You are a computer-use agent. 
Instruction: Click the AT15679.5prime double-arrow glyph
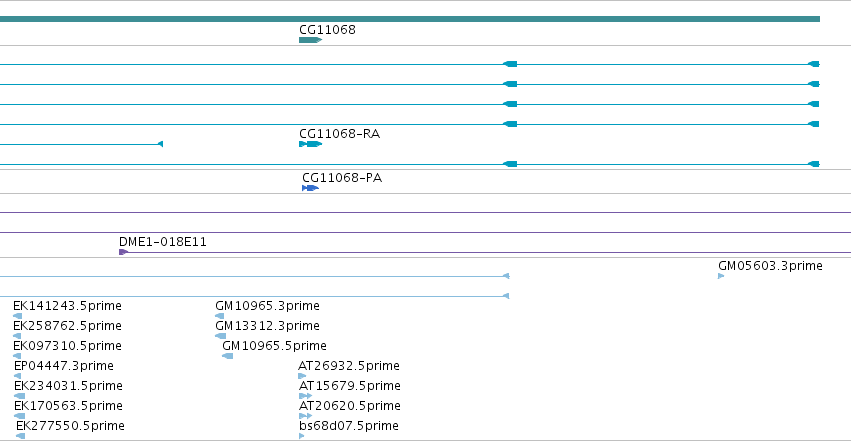pyautogui.click(x=306, y=396)
